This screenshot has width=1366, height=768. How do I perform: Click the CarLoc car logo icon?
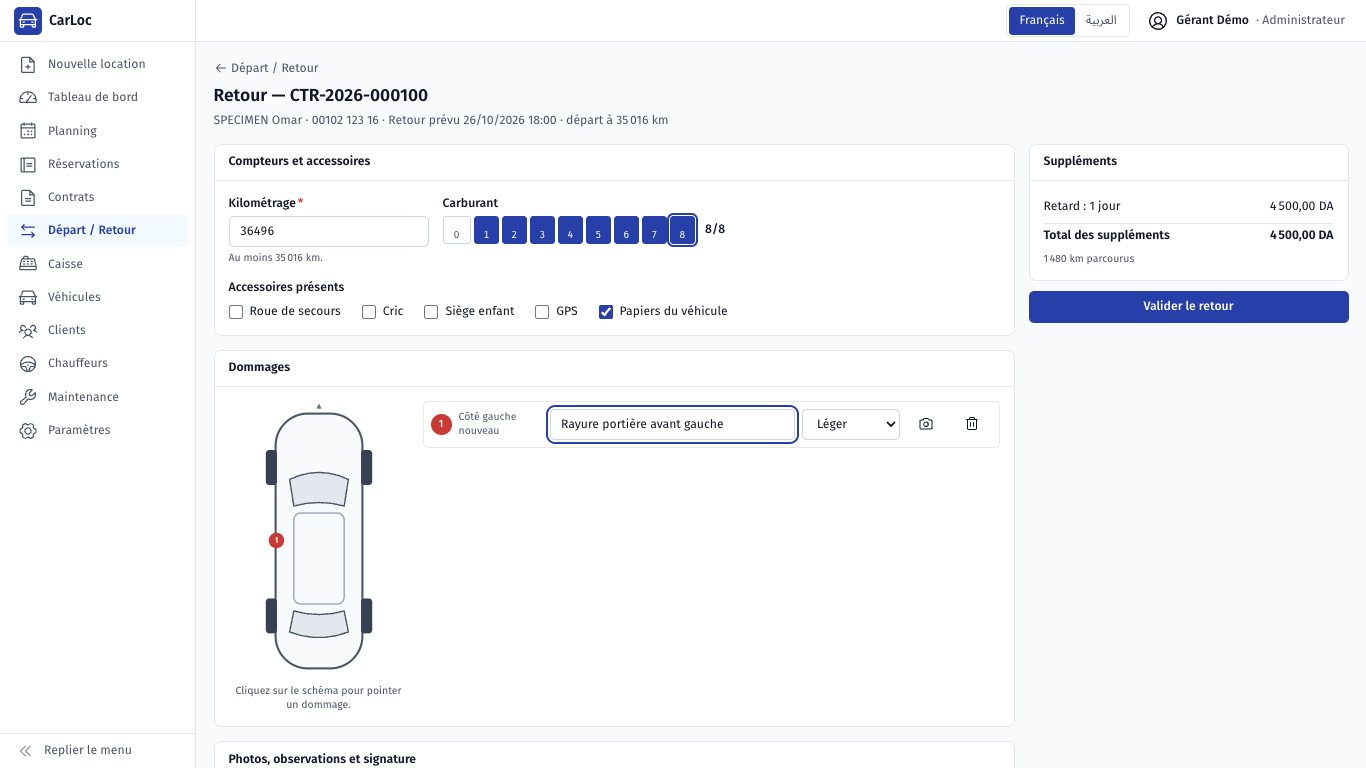tap(28, 20)
